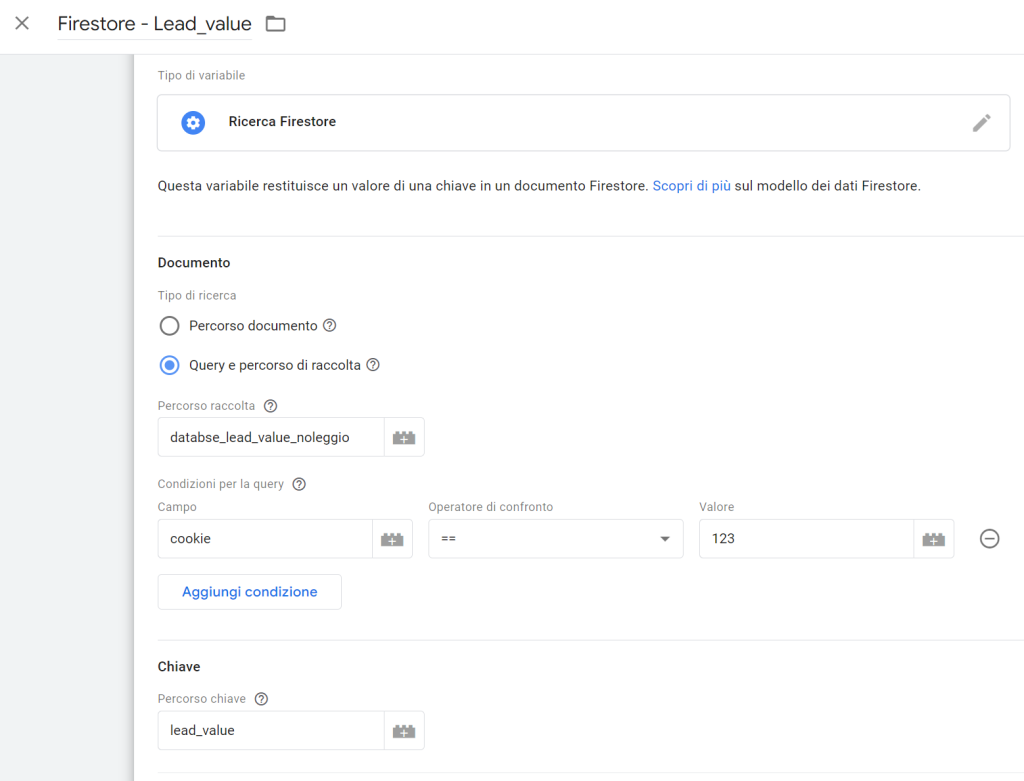
Task: Show help for Query e percorso di raccolta
Action: (x=373, y=365)
